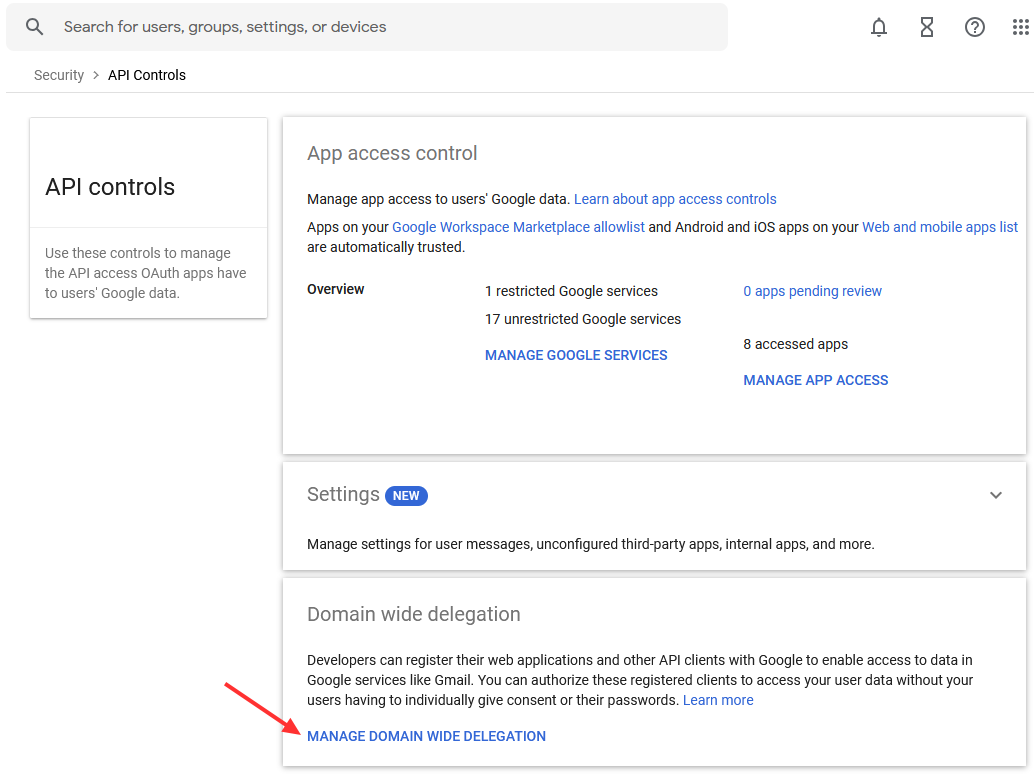The height and width of the screenshot is (782, 1034).
Task: Open the help question mark icon
Action: pos(975,28)
